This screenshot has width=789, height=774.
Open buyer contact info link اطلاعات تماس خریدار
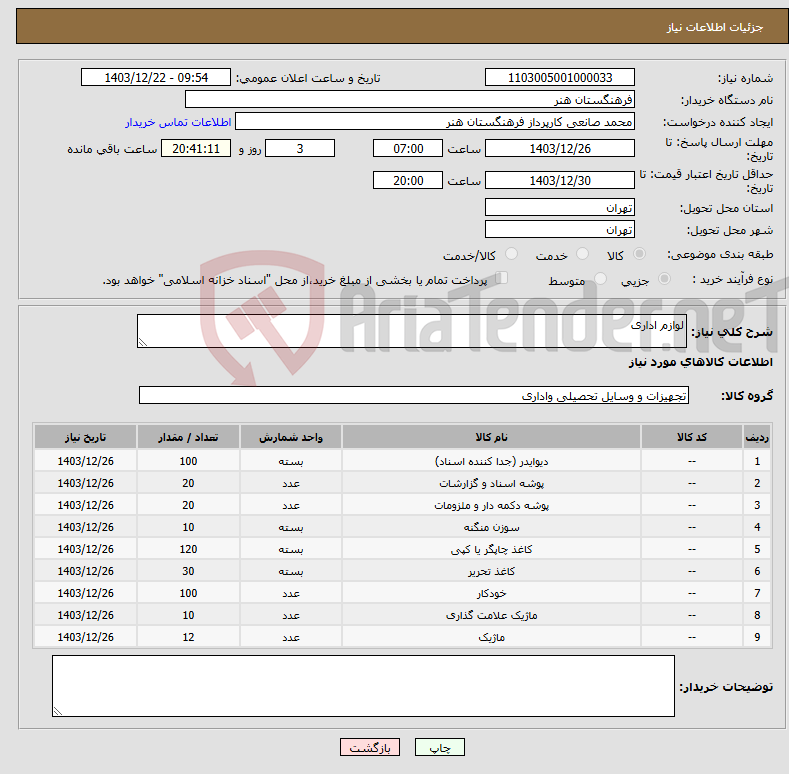(x=178, y=122)
